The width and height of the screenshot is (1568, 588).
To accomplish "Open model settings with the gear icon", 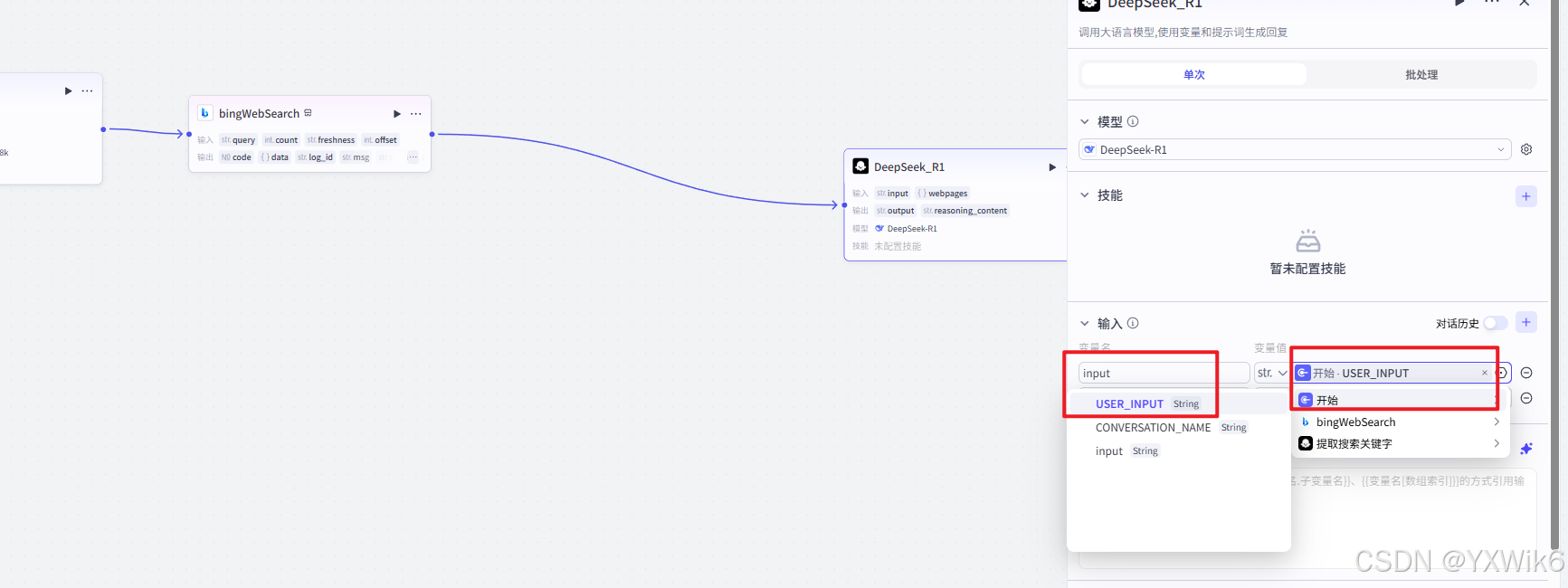I will 1526,149.
